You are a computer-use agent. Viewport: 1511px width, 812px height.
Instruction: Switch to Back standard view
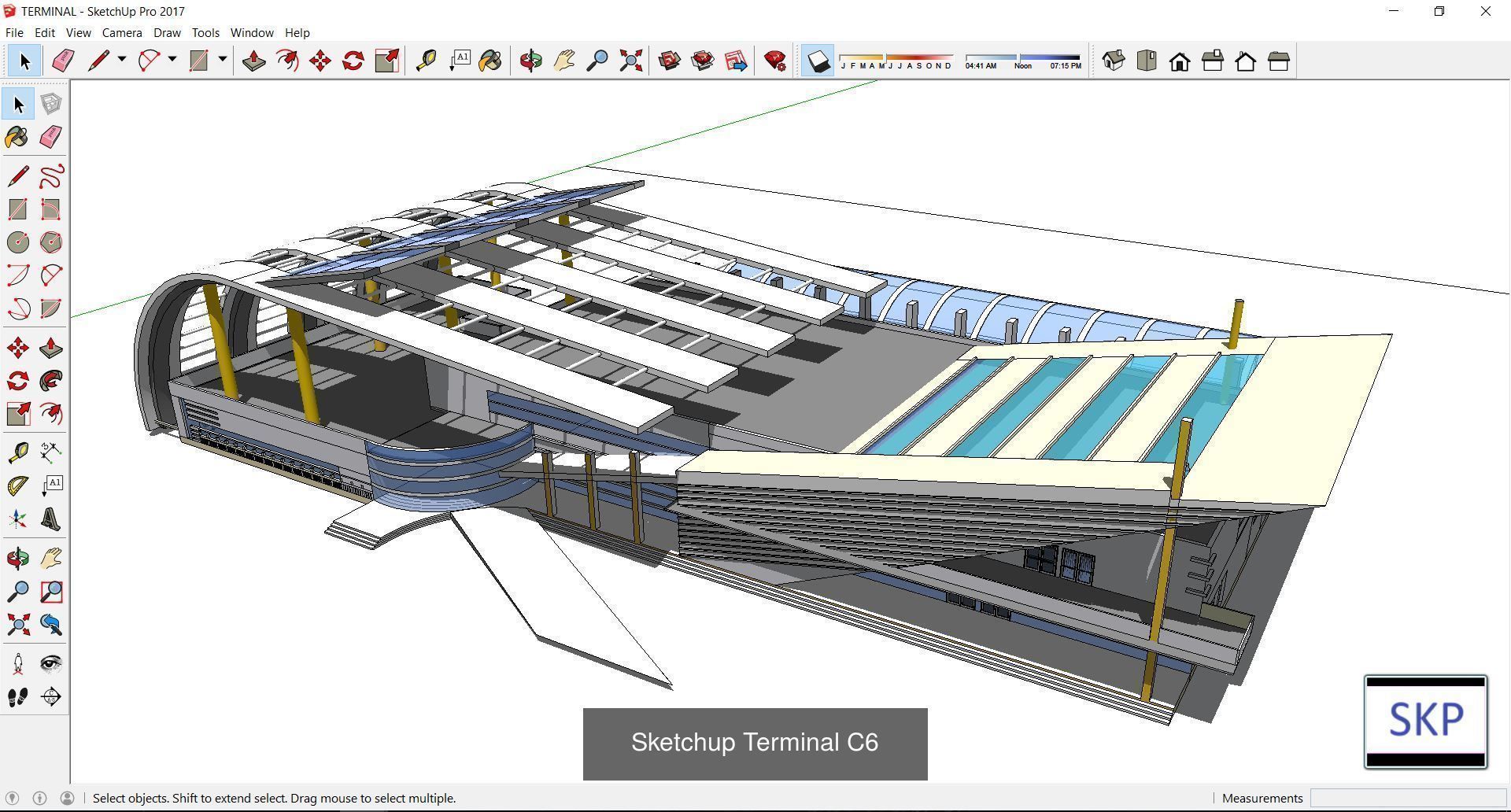pyautogui.click(x=1246, y=61)
